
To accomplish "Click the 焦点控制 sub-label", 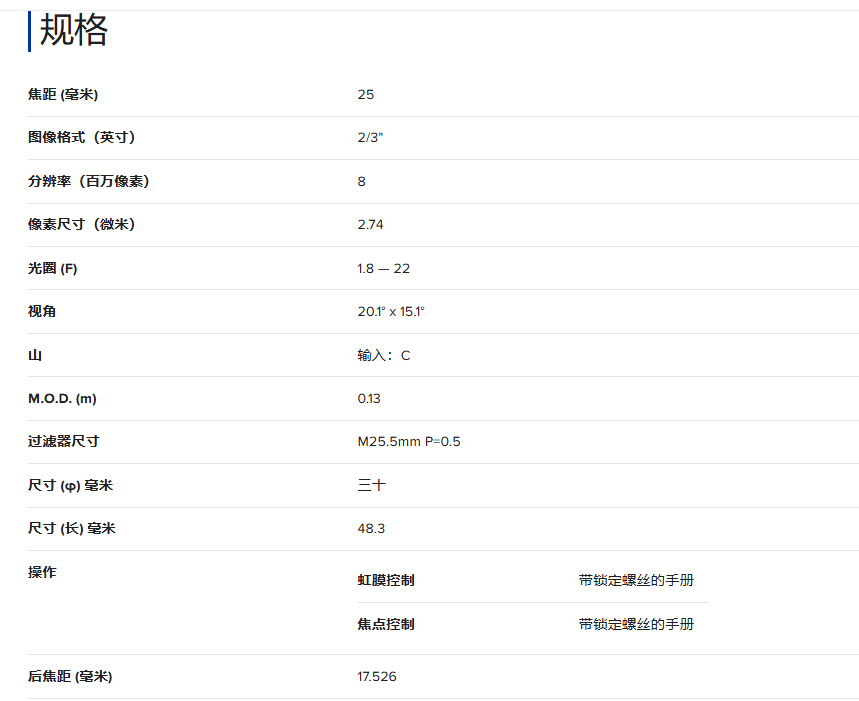I will 386,624.
